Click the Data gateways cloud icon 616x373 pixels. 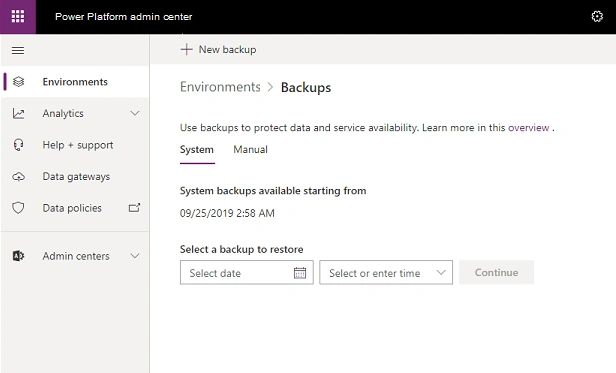click(x=18, y=177)
